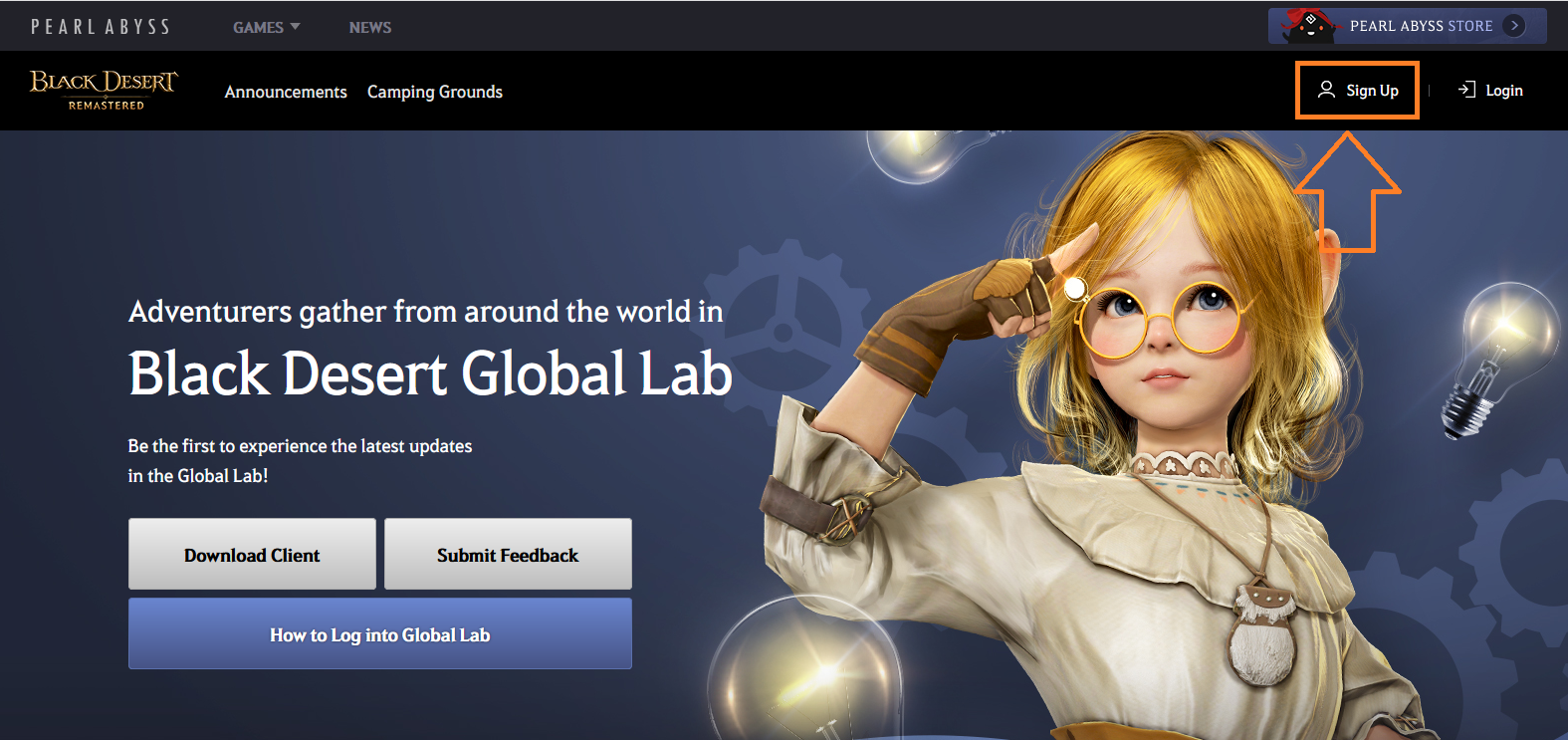Open the NEWS menu item
The width and height of the screenshot is (1568, 740).
pyautogui.click(x=370, y=27)
